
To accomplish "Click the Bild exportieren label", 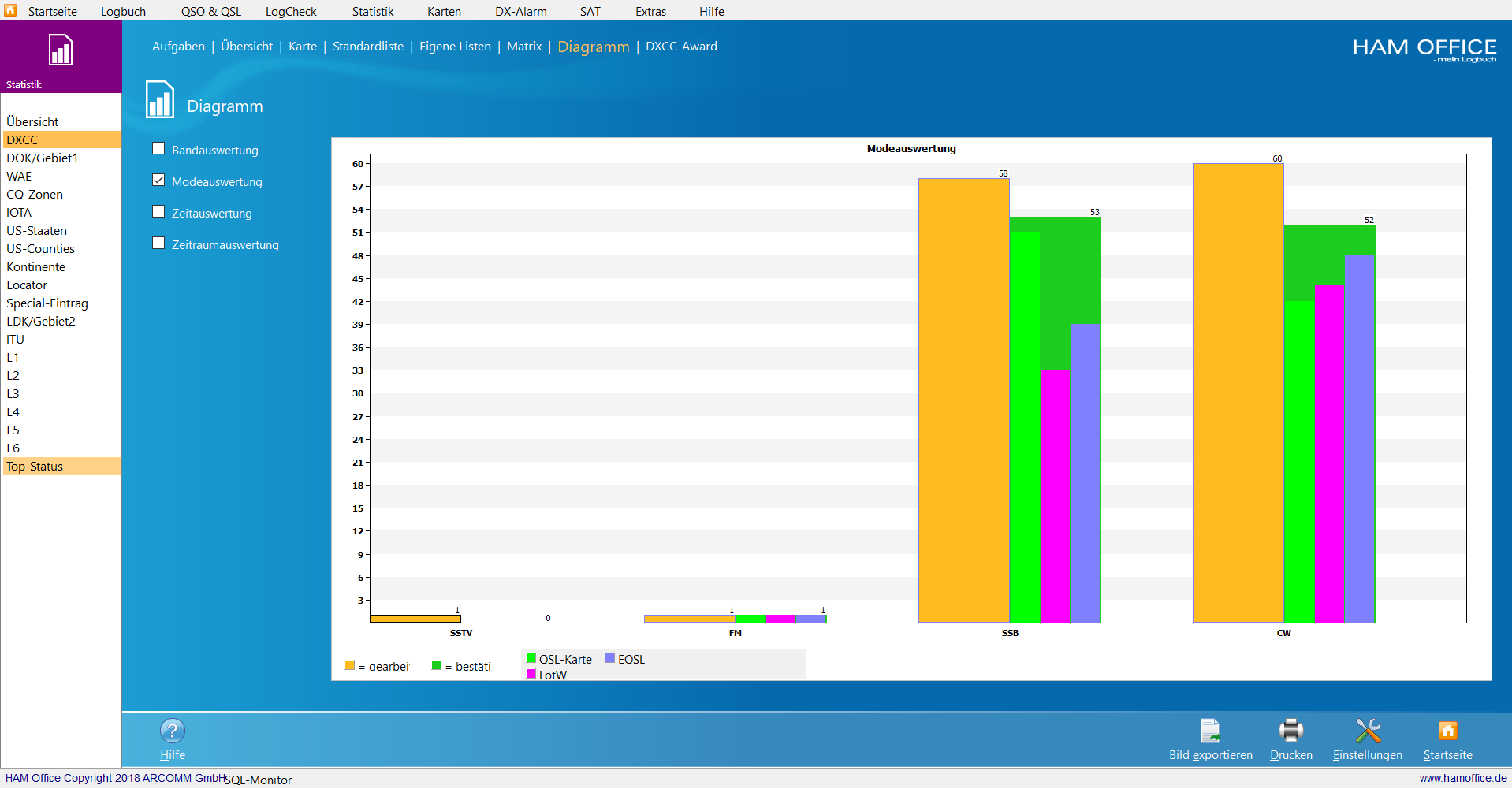I will [x=1210, y=755].
